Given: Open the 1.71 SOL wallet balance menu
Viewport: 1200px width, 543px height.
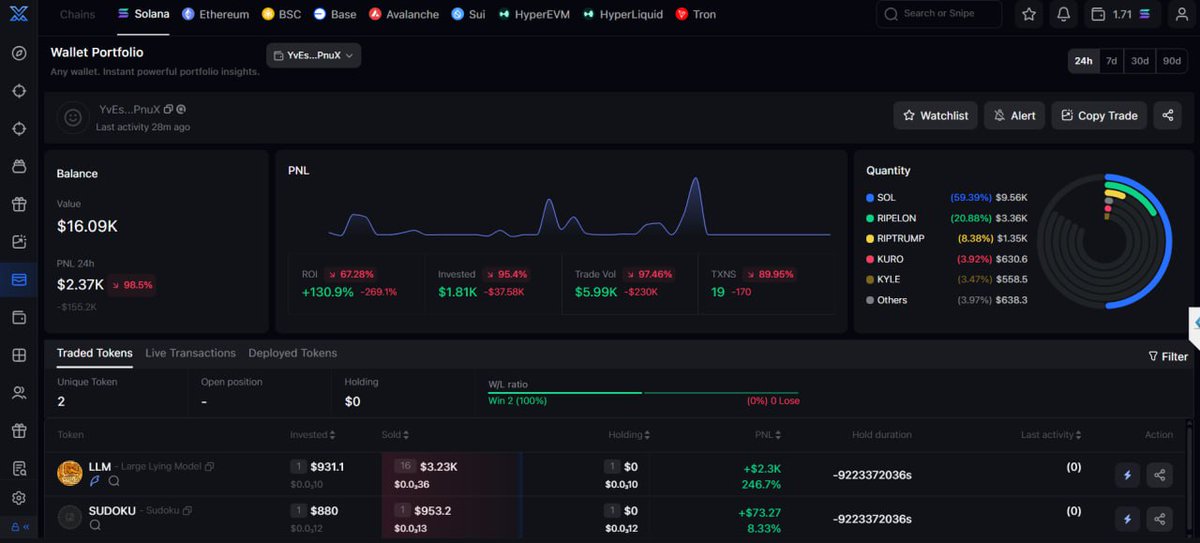Looking at the screenshot, I should (x=1121, y=14).
